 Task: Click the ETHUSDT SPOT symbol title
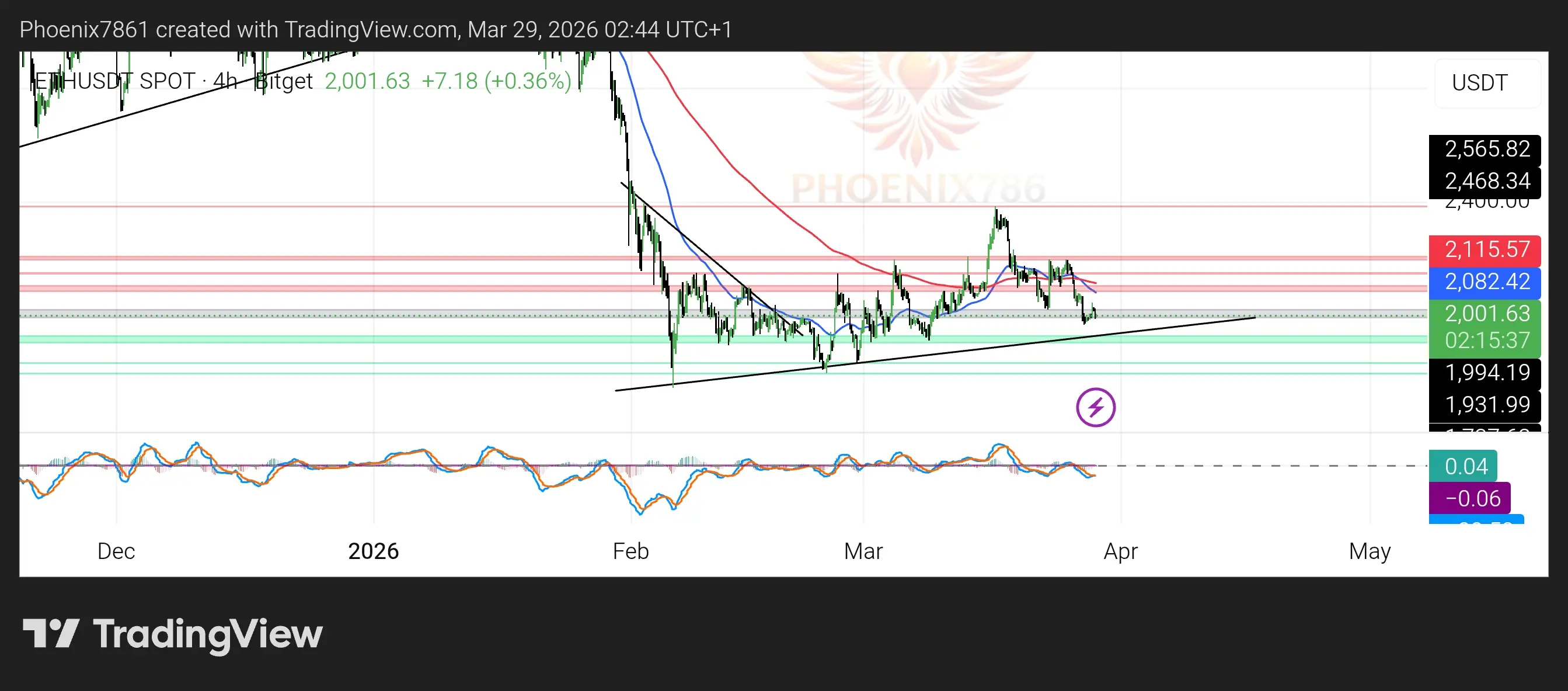coord(116,81)
